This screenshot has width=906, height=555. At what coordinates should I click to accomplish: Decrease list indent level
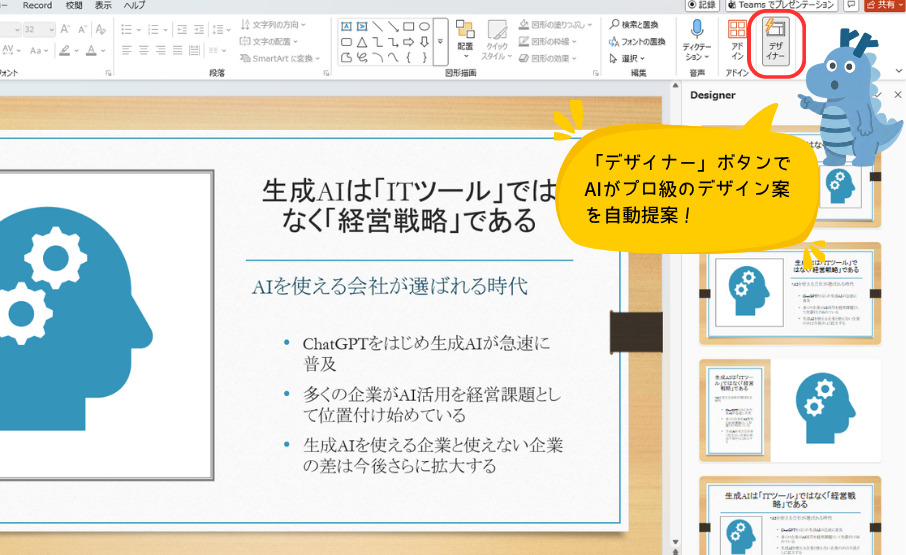coord(181,29)
